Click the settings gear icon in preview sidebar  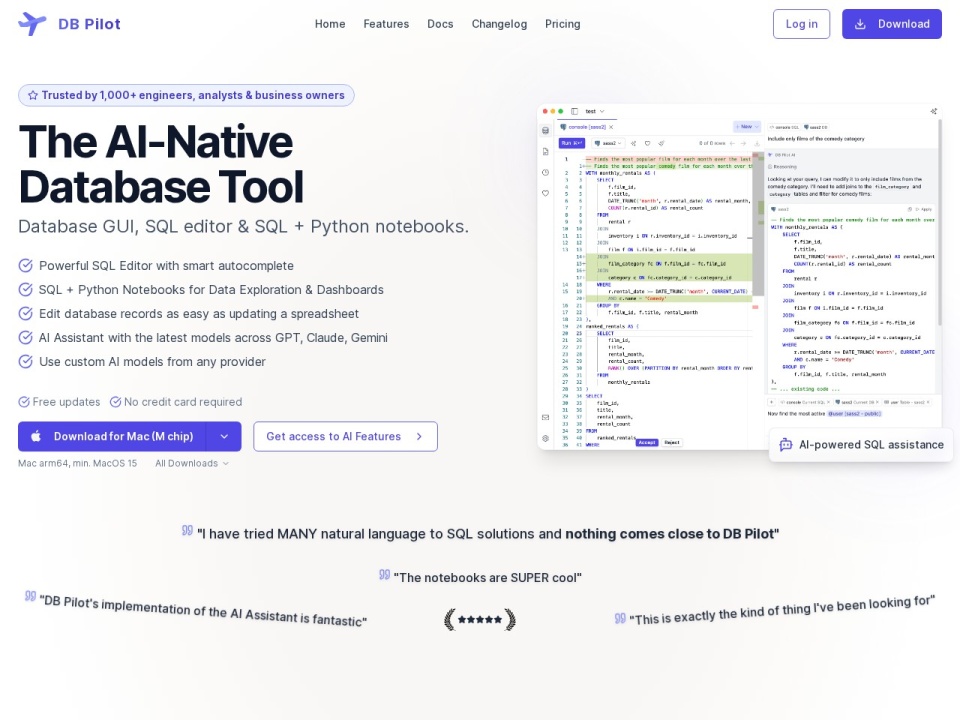(x=546, y=438)
